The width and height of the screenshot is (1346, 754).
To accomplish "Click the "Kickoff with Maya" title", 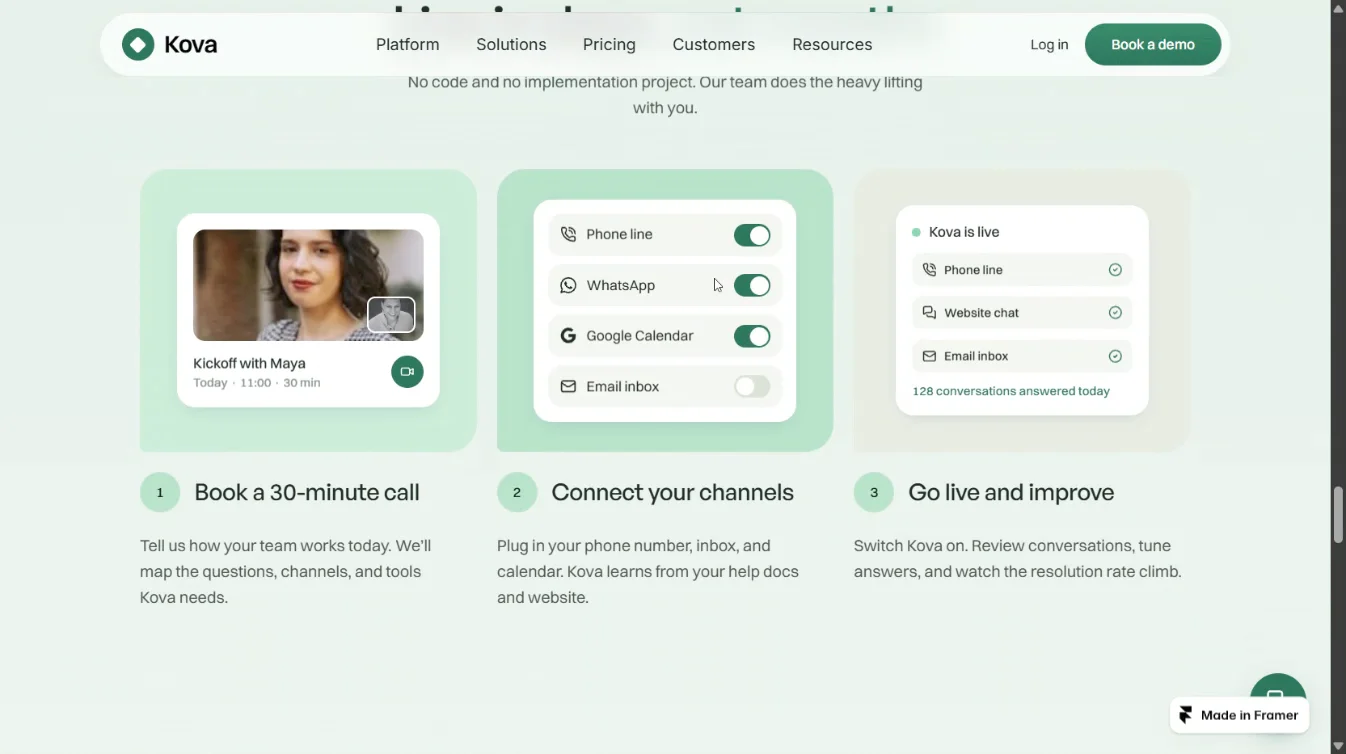I will [249, 363].
